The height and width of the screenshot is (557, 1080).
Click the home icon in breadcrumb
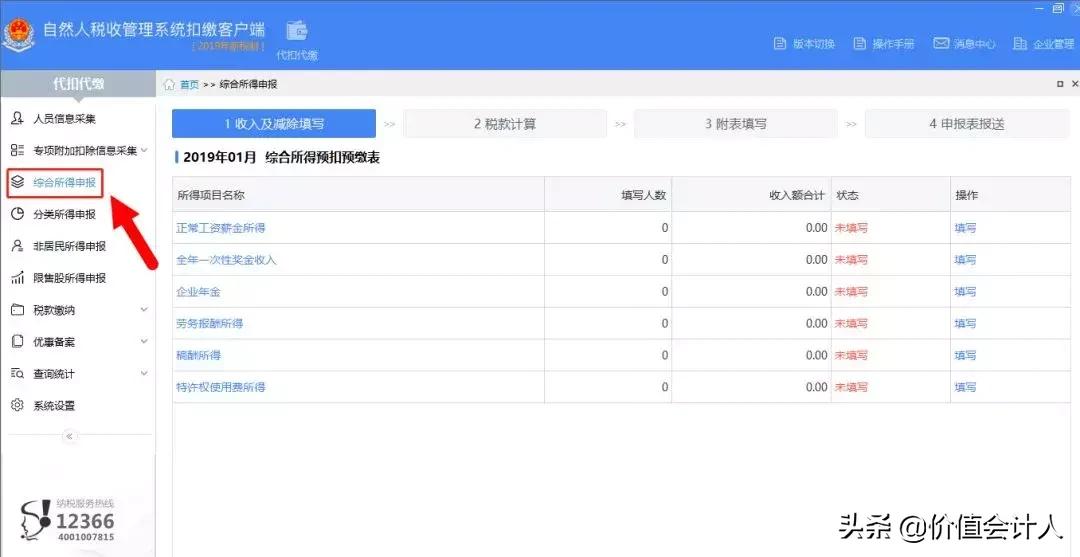[x=169, y=84]
